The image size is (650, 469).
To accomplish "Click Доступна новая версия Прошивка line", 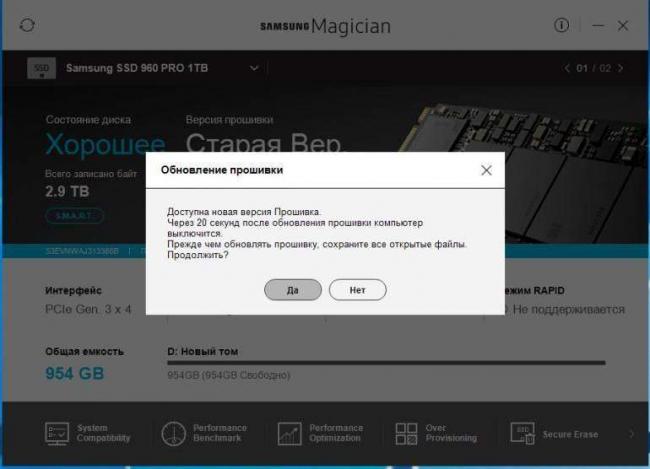I will [244, 212].
